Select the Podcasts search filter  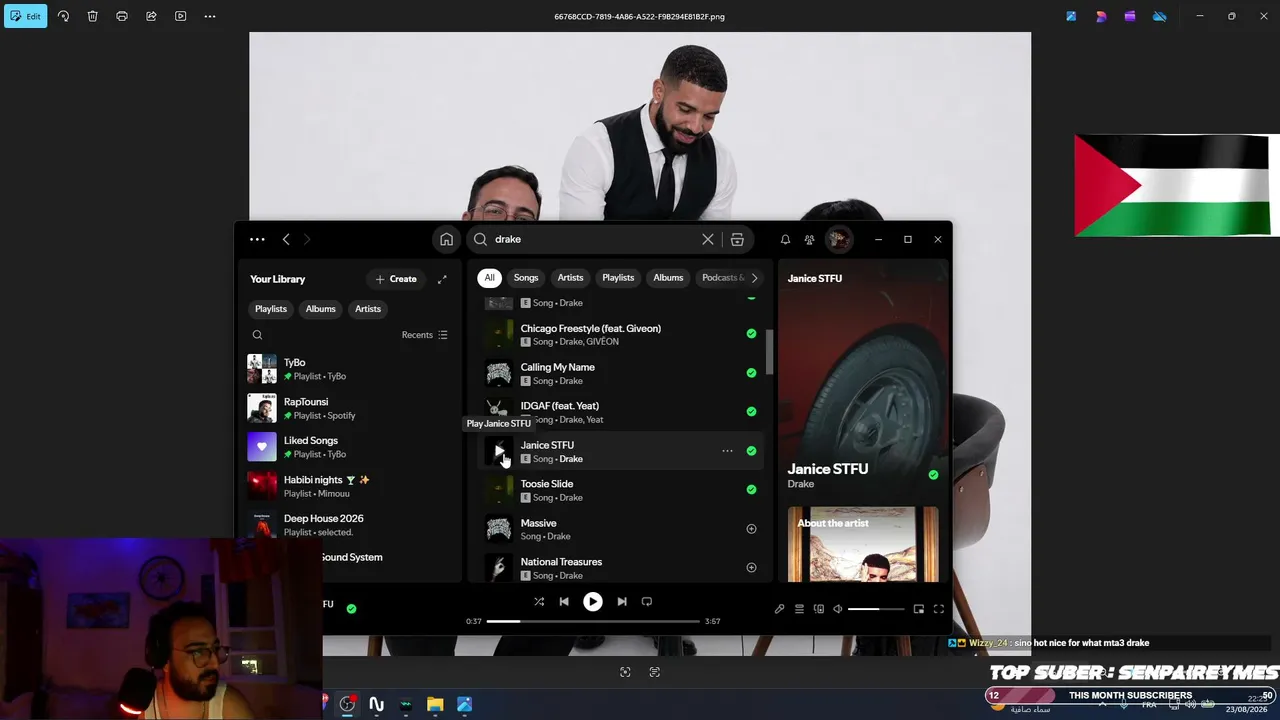[722, 278]
